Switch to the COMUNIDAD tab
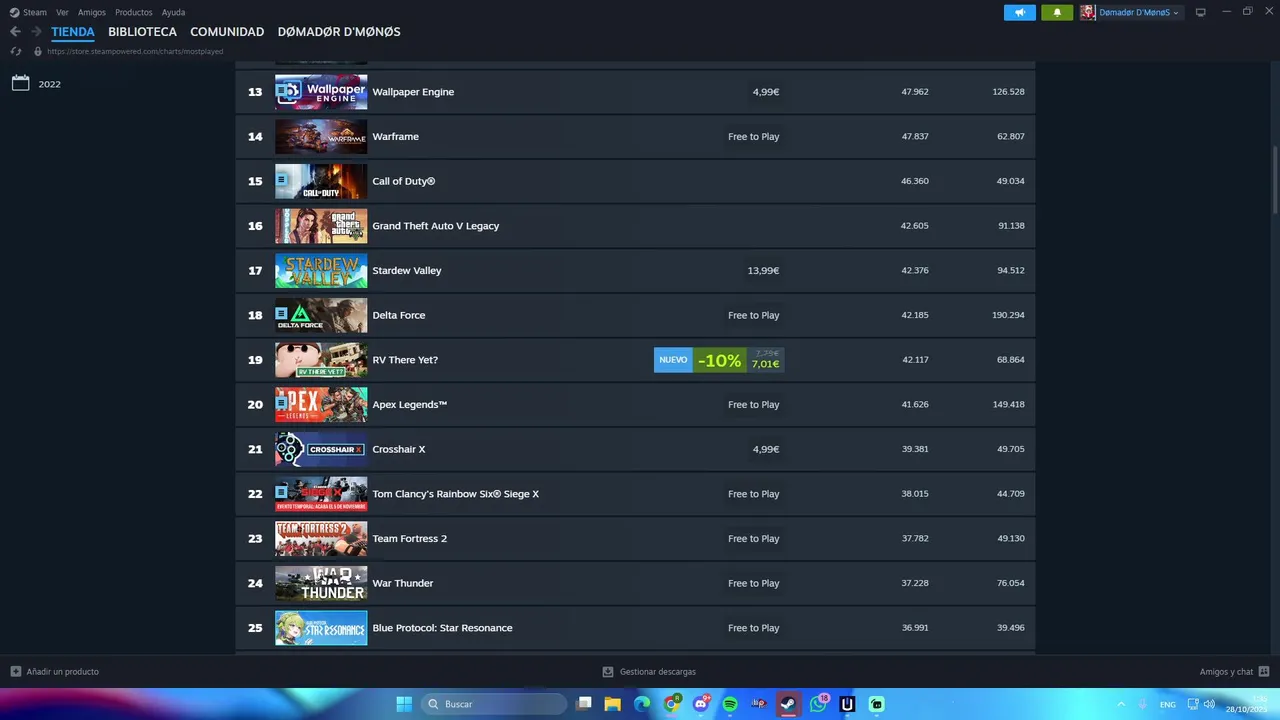 coord(227,32)
